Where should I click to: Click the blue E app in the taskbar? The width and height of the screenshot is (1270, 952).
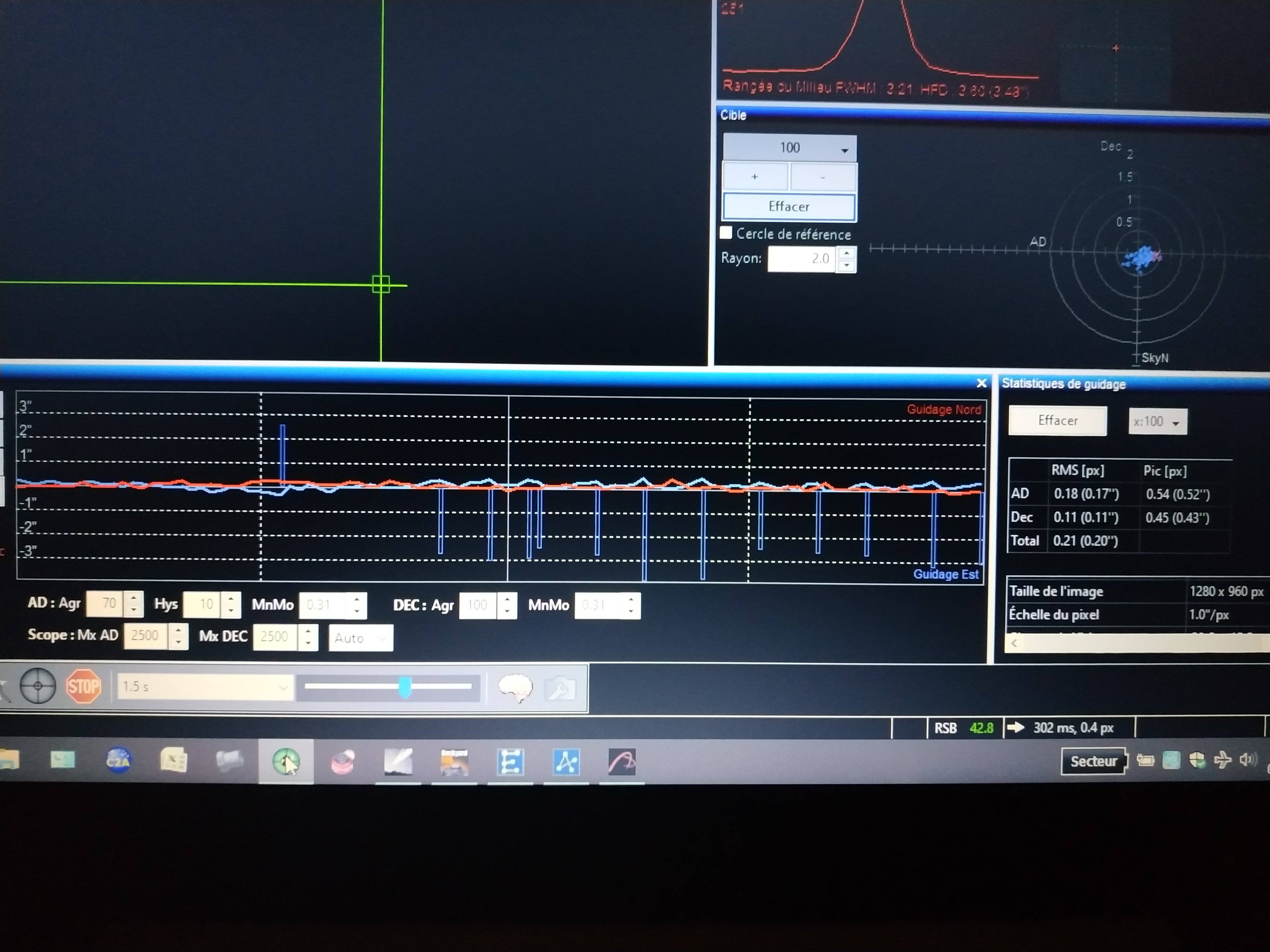tap(510, 762)
